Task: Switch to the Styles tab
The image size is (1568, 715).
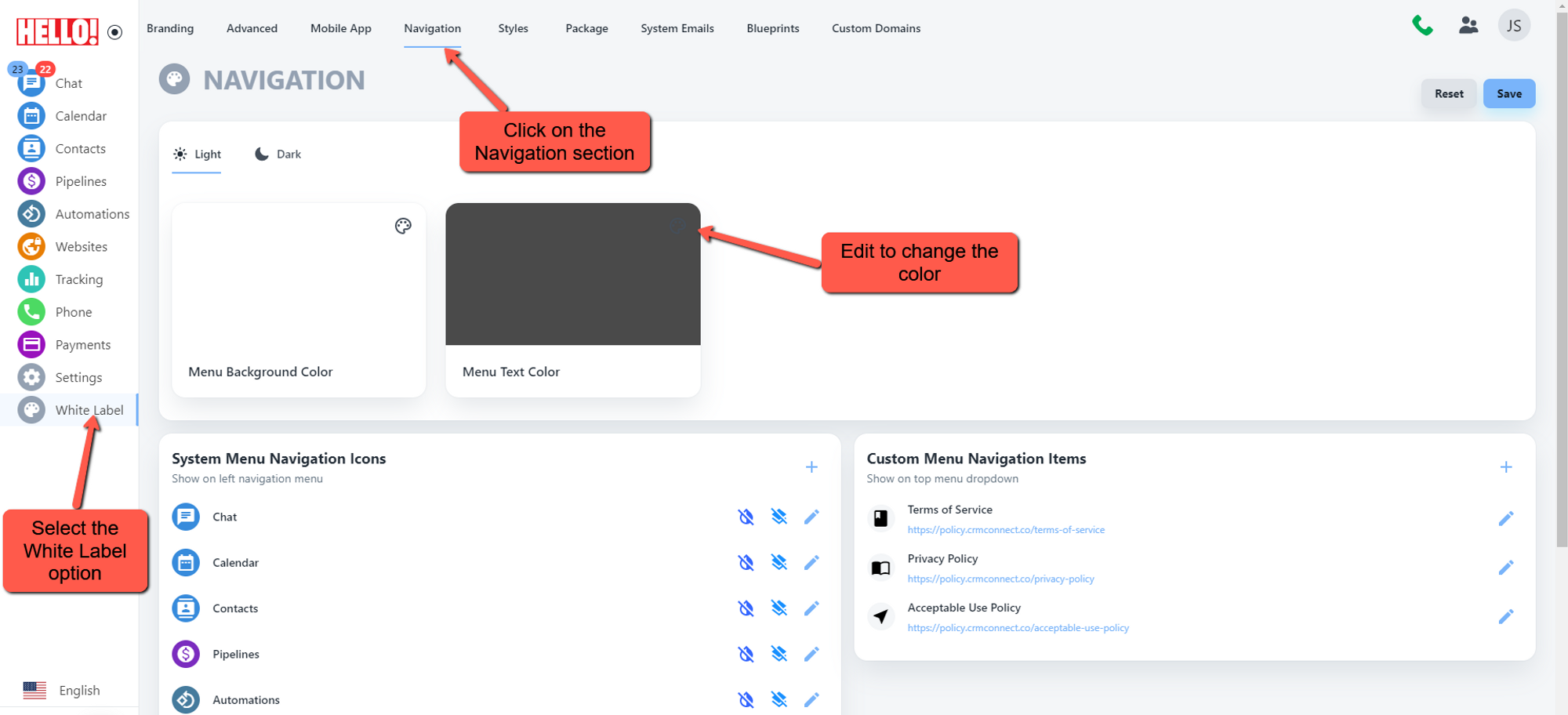Action: [x=513, y=28]
